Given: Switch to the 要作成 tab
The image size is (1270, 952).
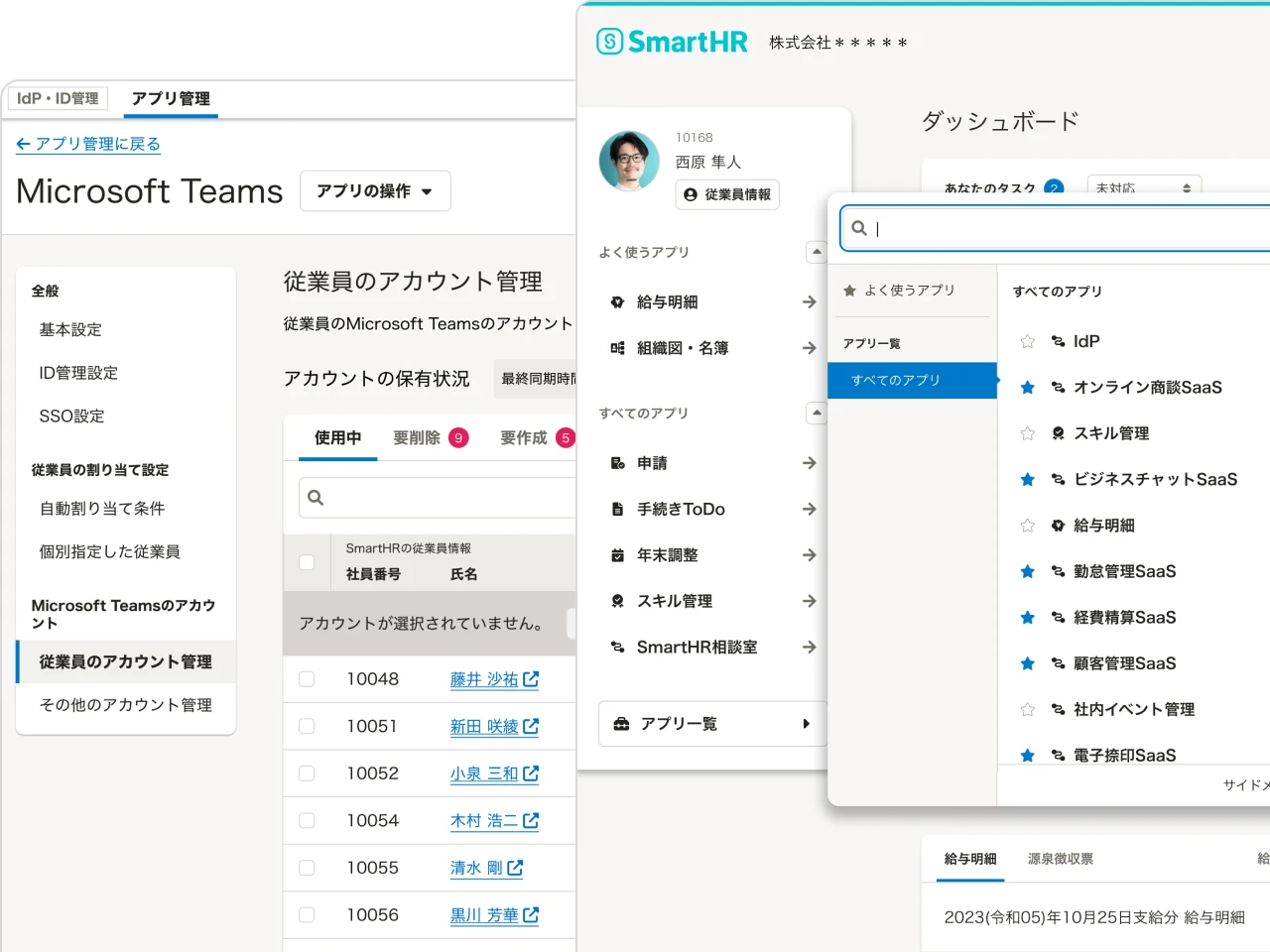Looking at the screenshot, I should (536, 438).
